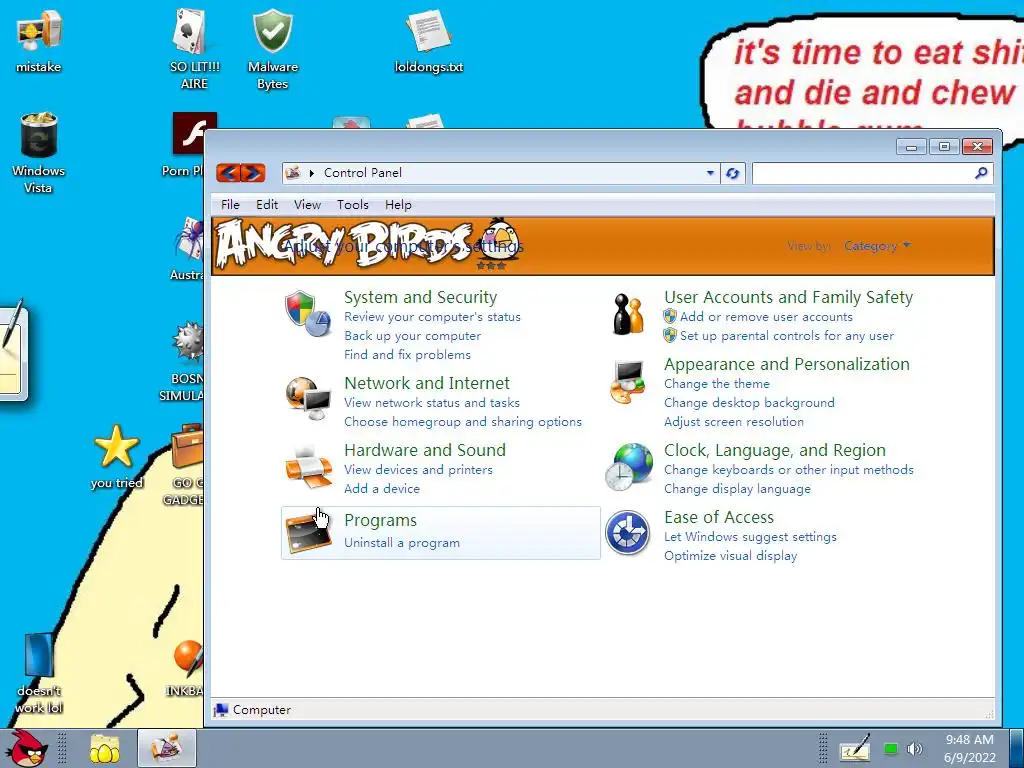Click Set up parental controls for any user
This screenshot has height=768, width=1024.
pos(787,336)
